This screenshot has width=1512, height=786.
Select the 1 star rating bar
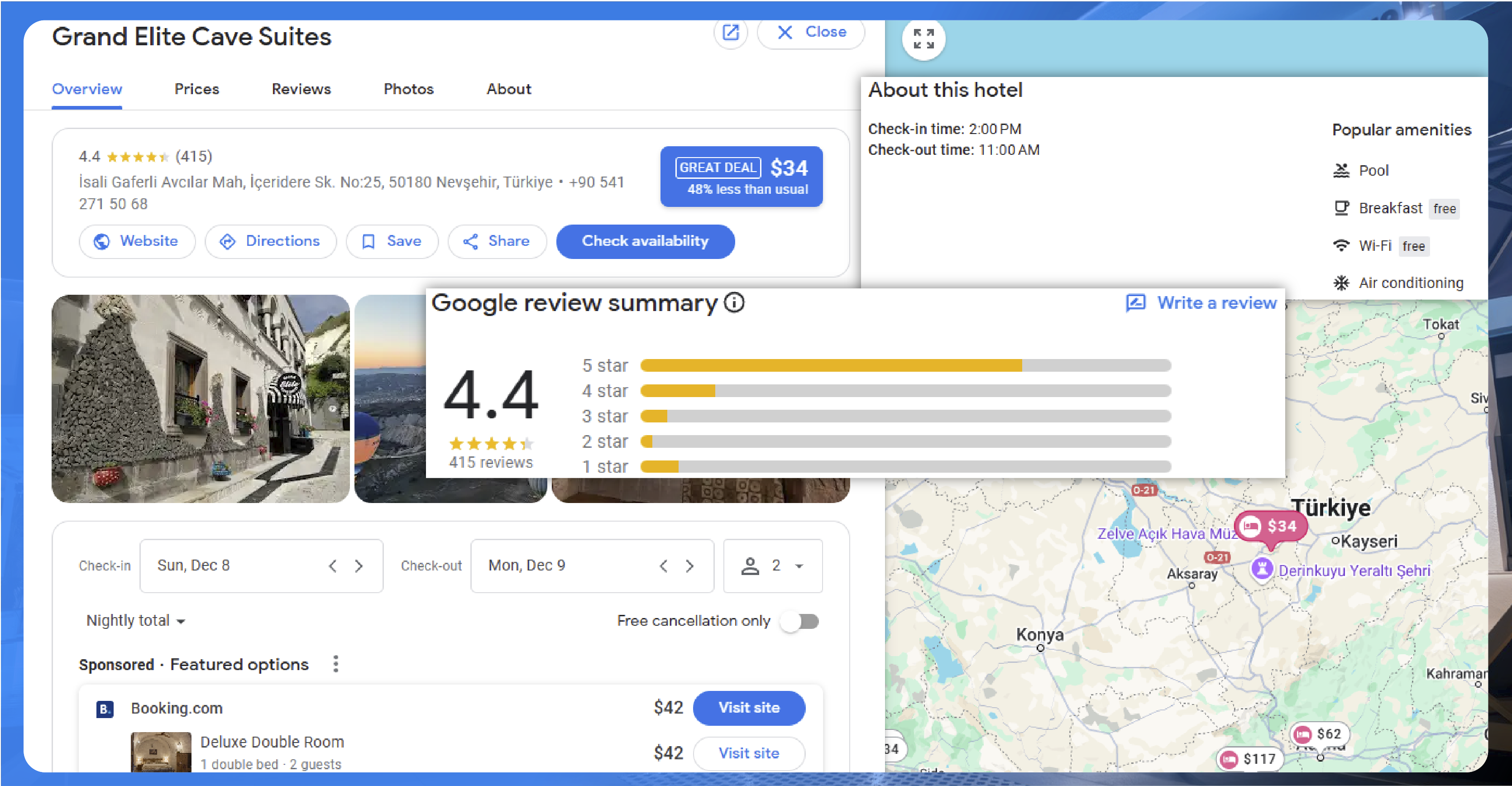click(906, 467)
